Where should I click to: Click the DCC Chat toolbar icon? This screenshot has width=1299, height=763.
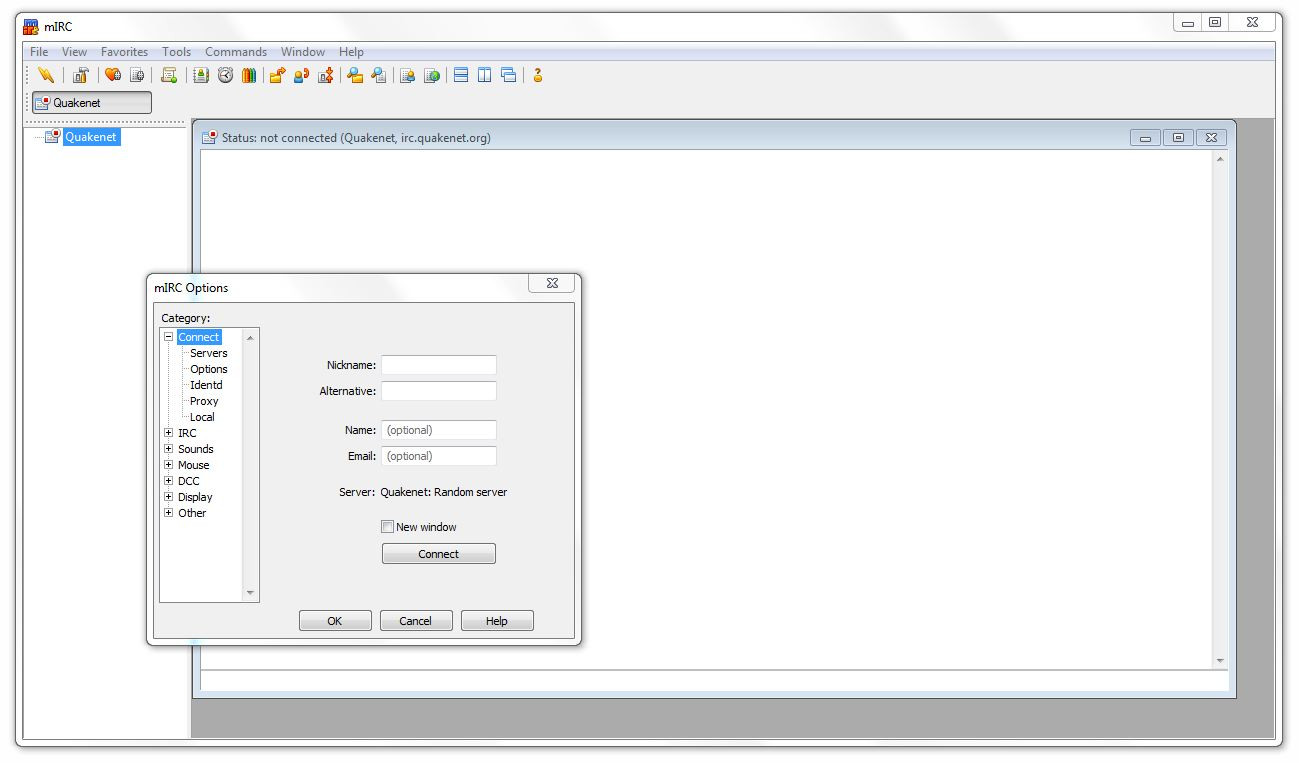[x=301, y=75]
